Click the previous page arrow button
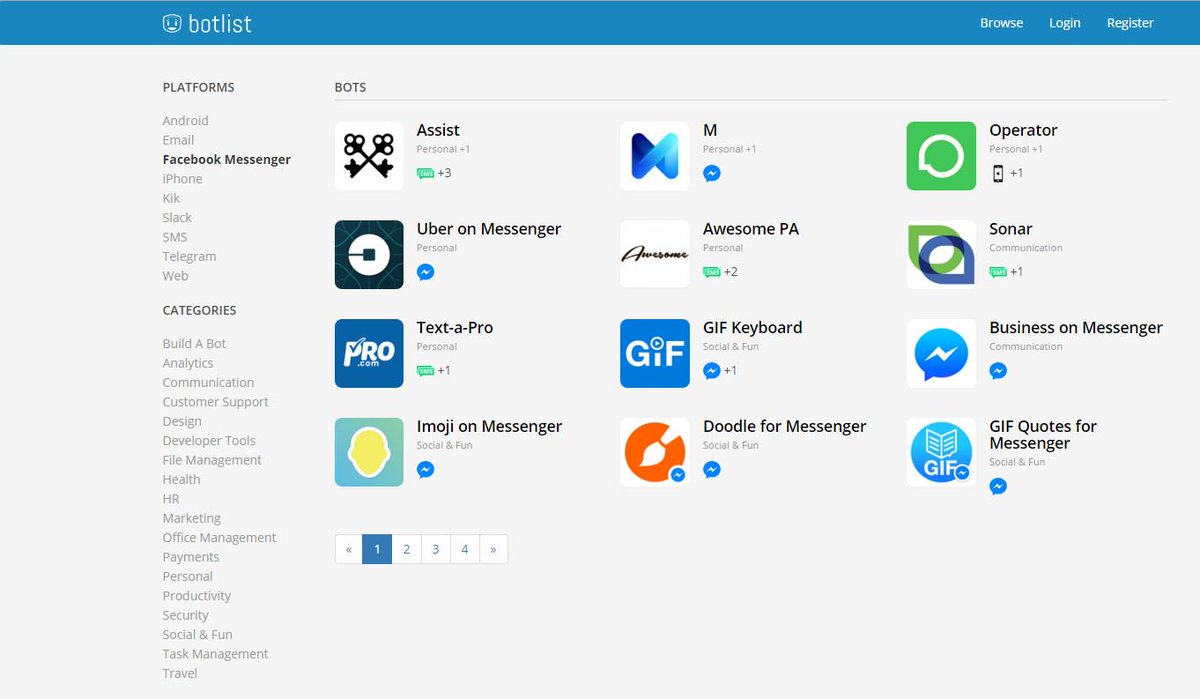Image resolution: width=1200 pixels, height=699 pixels. click(348, 549)
